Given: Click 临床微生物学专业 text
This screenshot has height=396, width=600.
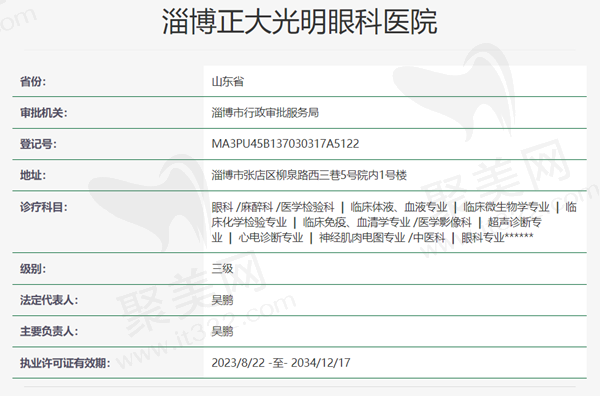Looking at the screenshot, I should click(506, 207).
